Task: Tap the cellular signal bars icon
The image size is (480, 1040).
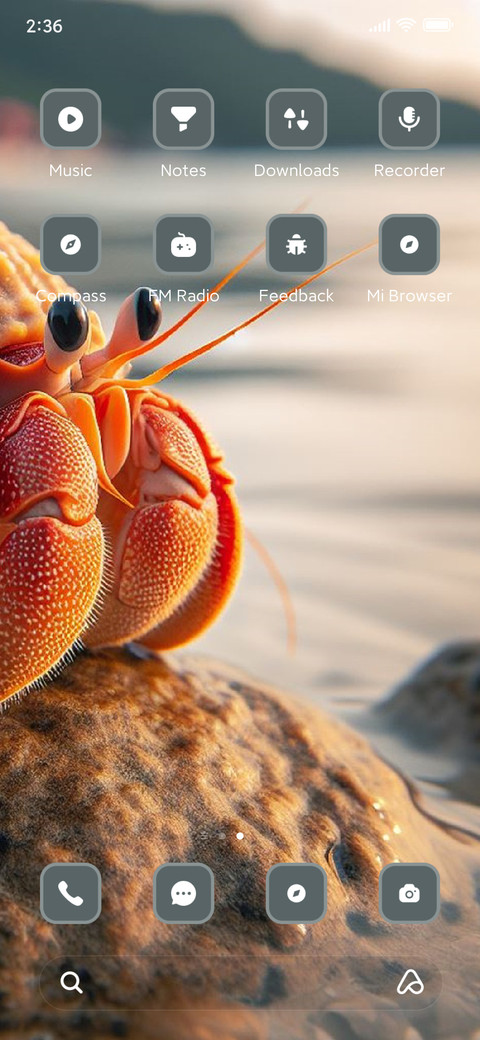Action: tap(380, 26)
